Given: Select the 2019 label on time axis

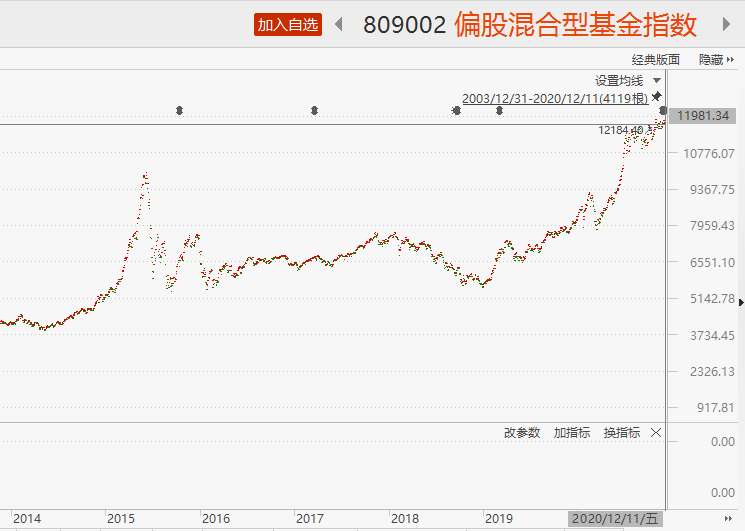Looking at the screenshot, I should click(x=499, y=519).
